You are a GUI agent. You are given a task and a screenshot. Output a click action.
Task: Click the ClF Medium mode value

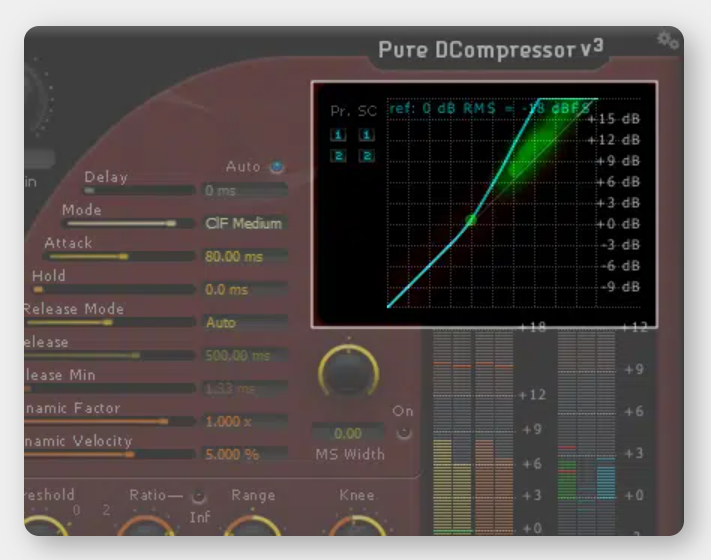click(x=245, y=224)
